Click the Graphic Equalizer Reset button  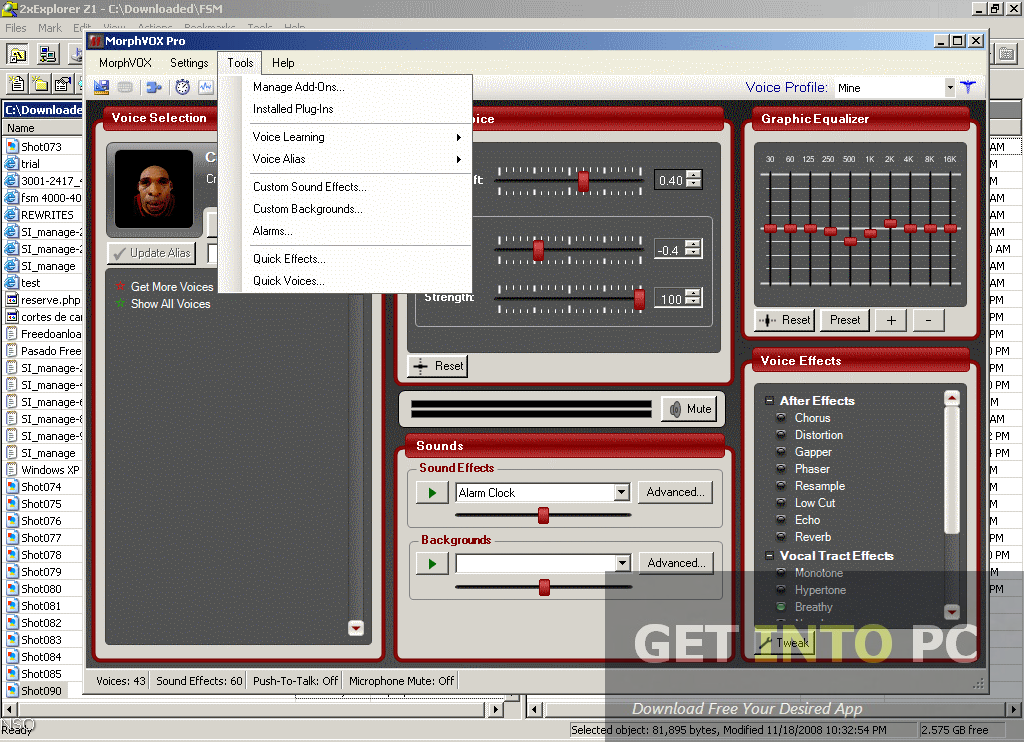(x=785, y=320)
